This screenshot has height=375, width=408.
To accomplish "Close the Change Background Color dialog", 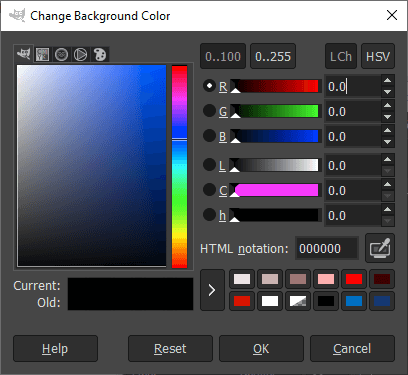I will click(392, 15).
